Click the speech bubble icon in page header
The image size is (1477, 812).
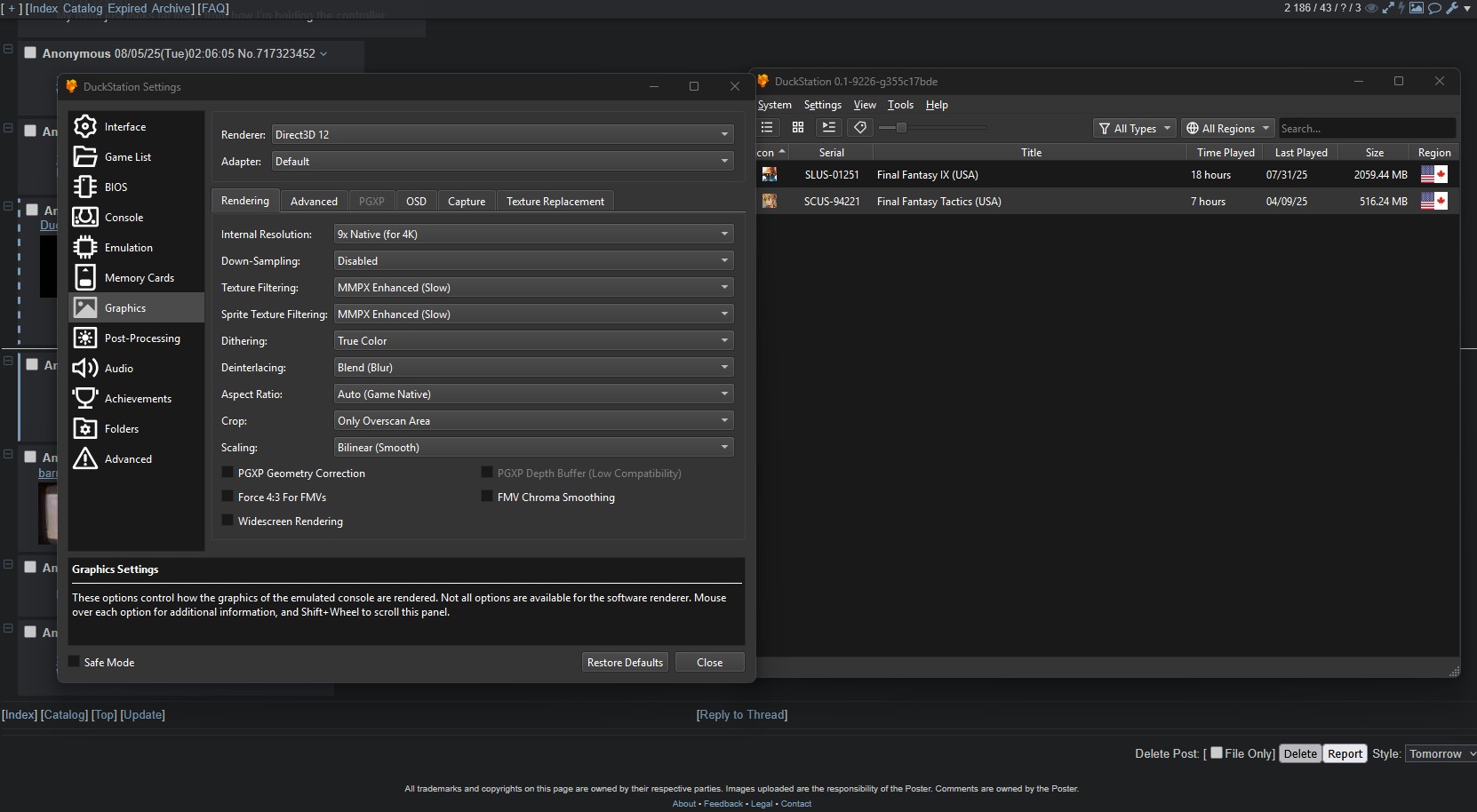(x=1434, y=8)
